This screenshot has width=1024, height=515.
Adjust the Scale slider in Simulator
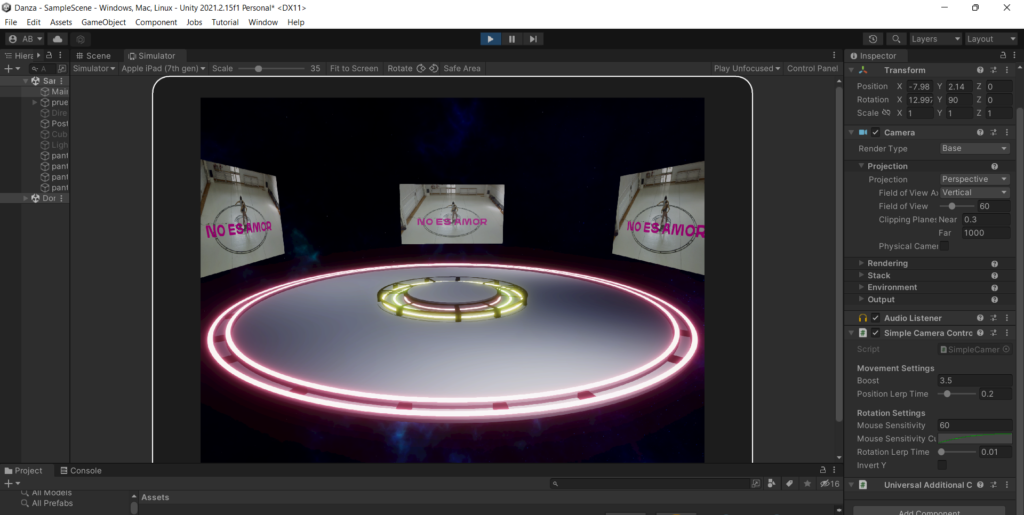(x=271, y=69)
